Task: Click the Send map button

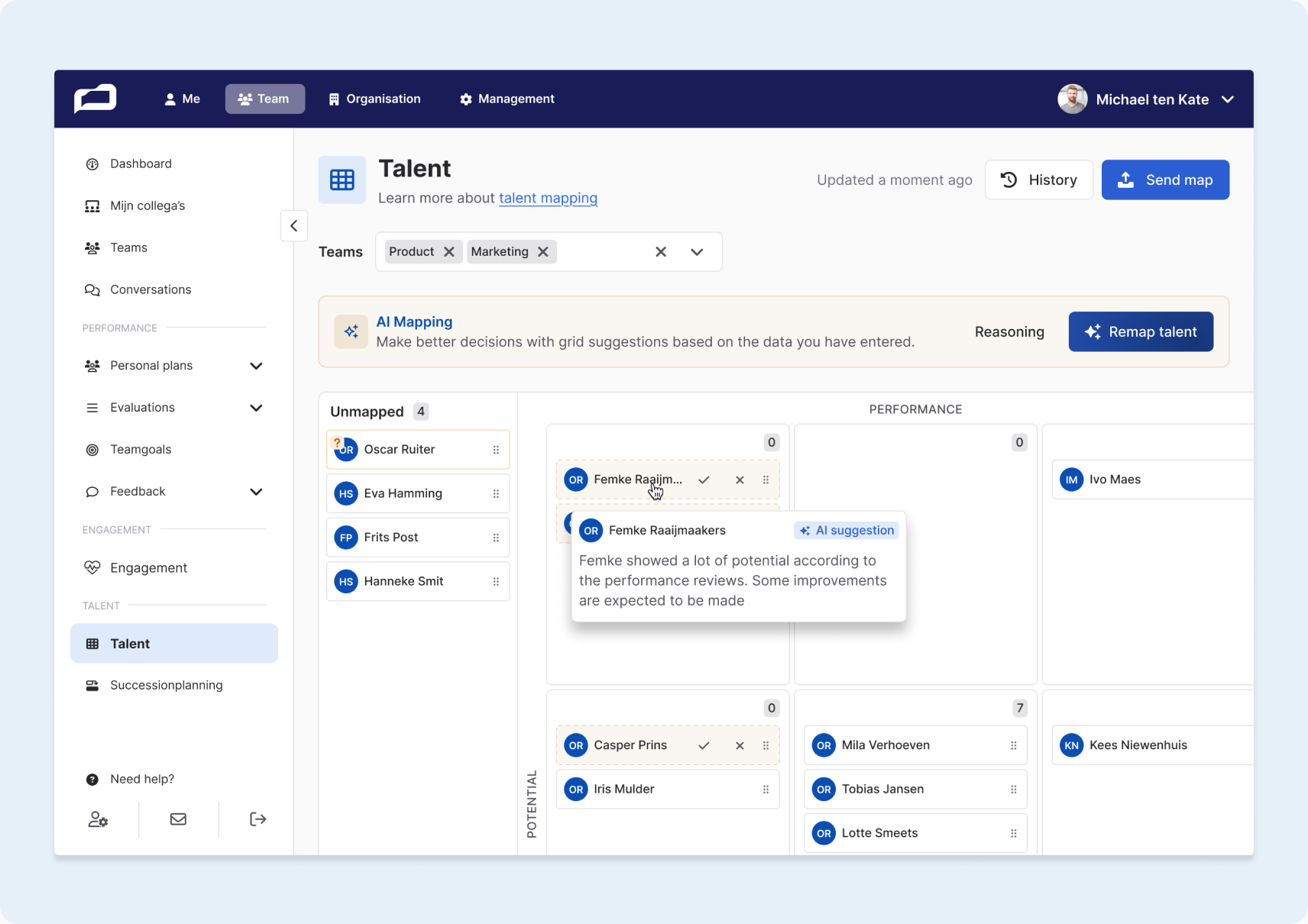Action: pos(1165,180)
